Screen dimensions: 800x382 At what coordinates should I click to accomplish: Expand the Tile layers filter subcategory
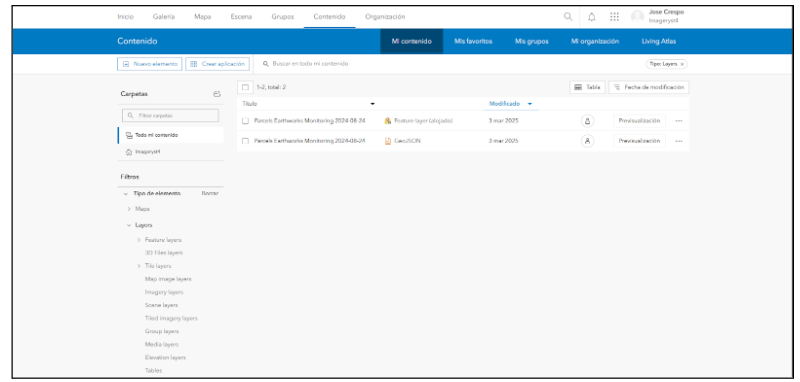139,266
